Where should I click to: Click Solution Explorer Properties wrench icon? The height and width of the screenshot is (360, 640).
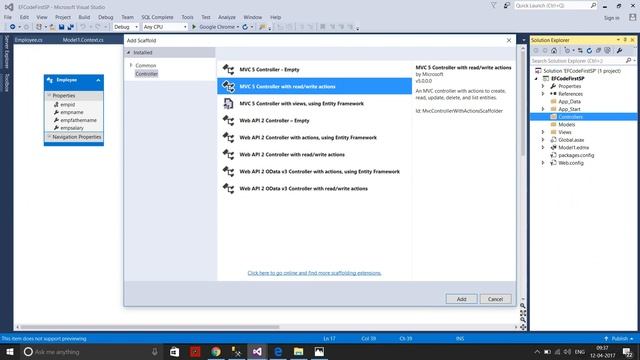pyautogui.click(x=619, y=51)
